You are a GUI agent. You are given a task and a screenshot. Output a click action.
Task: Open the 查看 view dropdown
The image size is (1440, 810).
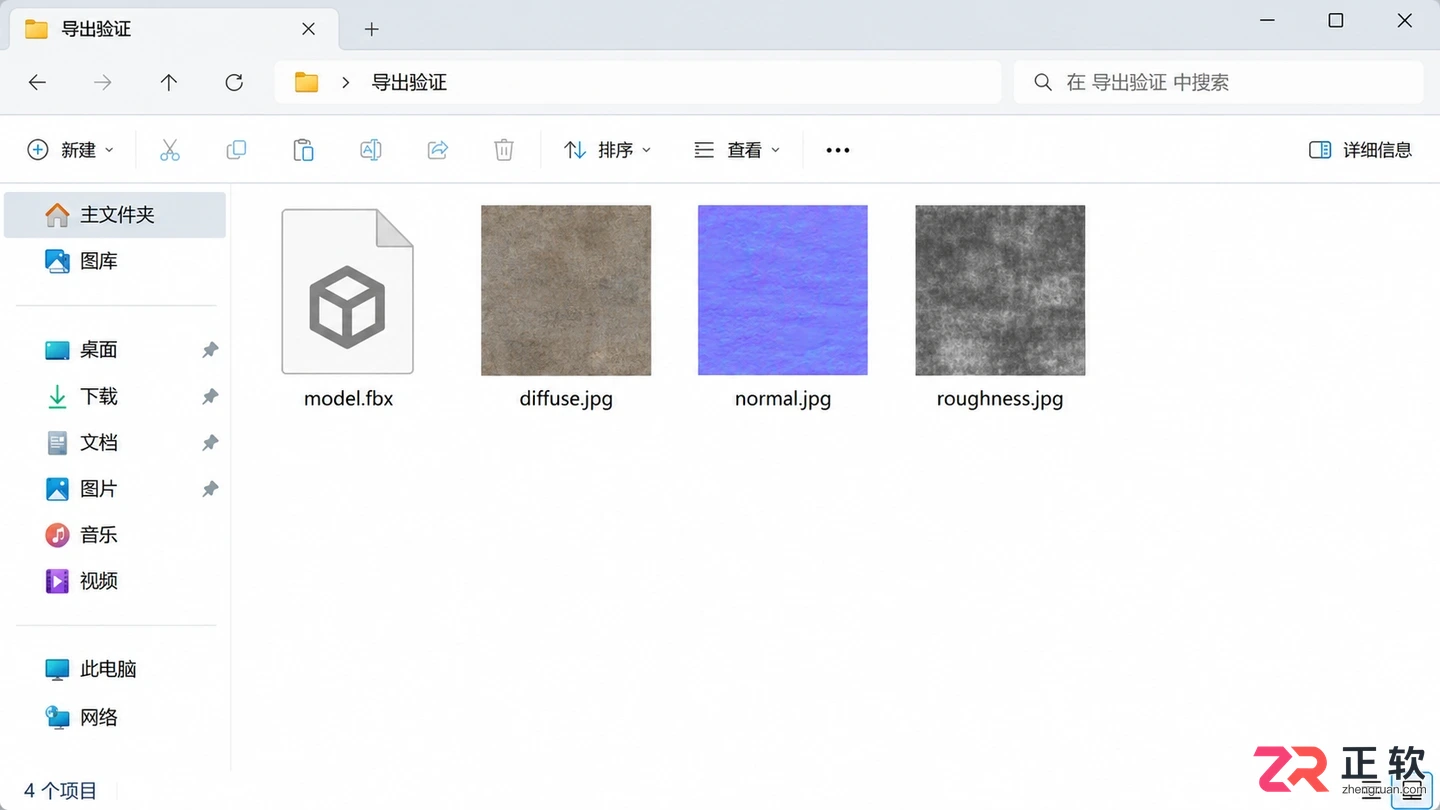737,150
